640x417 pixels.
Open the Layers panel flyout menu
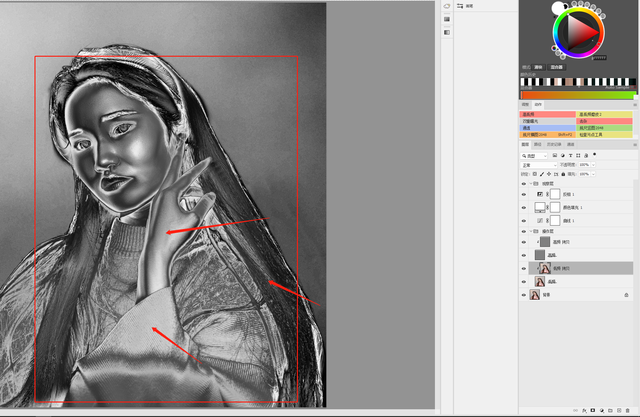coord(635,144)
